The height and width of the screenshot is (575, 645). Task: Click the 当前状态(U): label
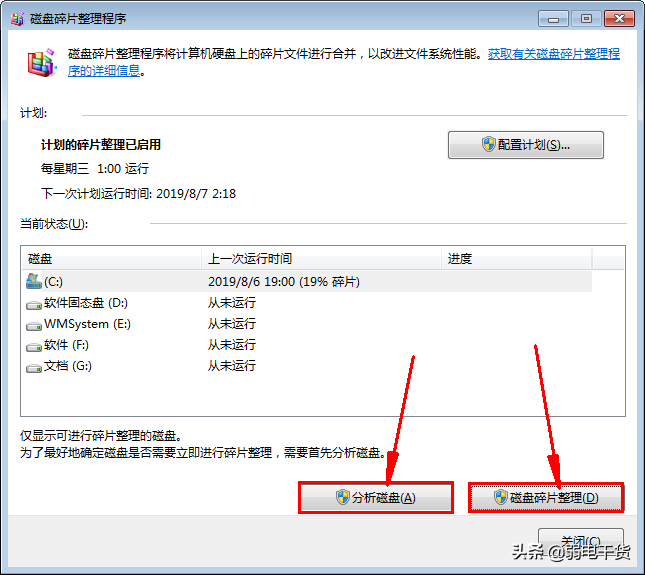54,224
